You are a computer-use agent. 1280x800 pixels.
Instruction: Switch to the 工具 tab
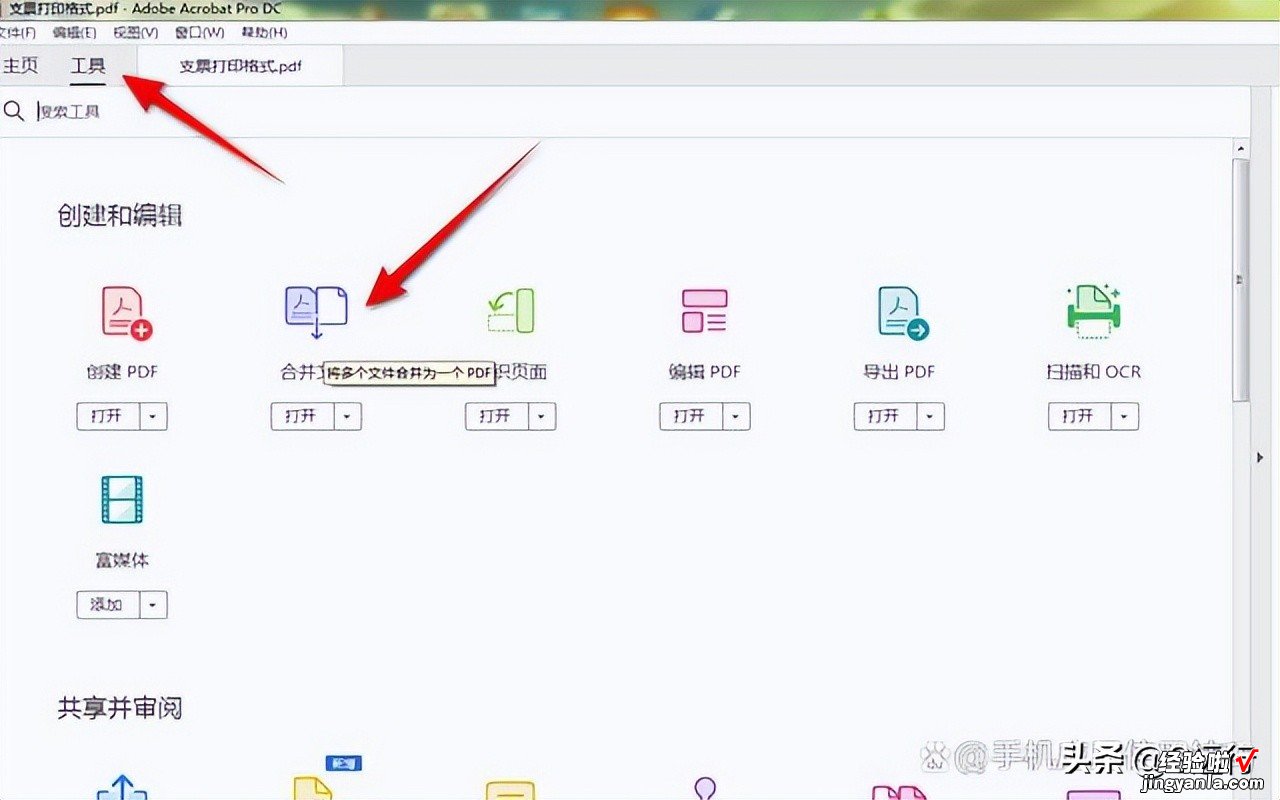pos(88,67)
